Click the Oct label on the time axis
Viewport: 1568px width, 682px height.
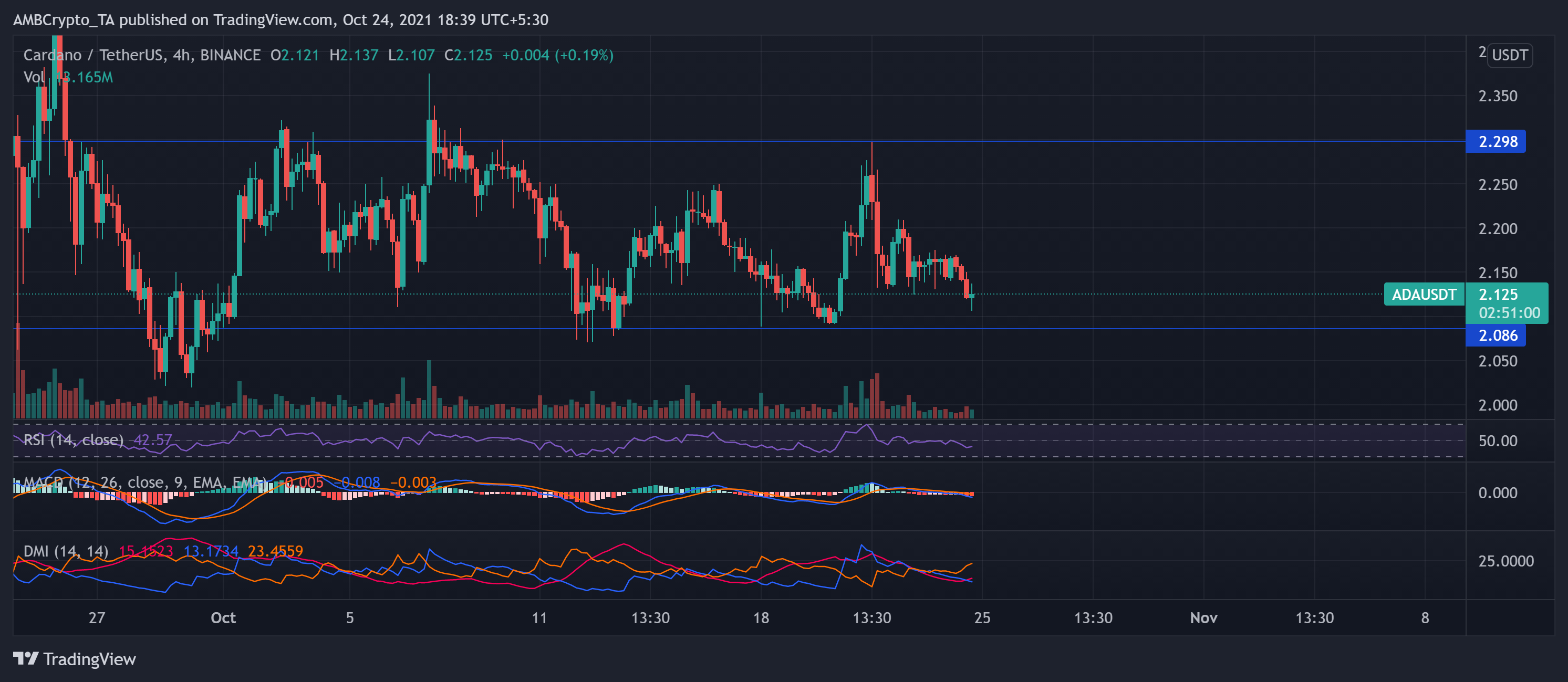point(223,617)
